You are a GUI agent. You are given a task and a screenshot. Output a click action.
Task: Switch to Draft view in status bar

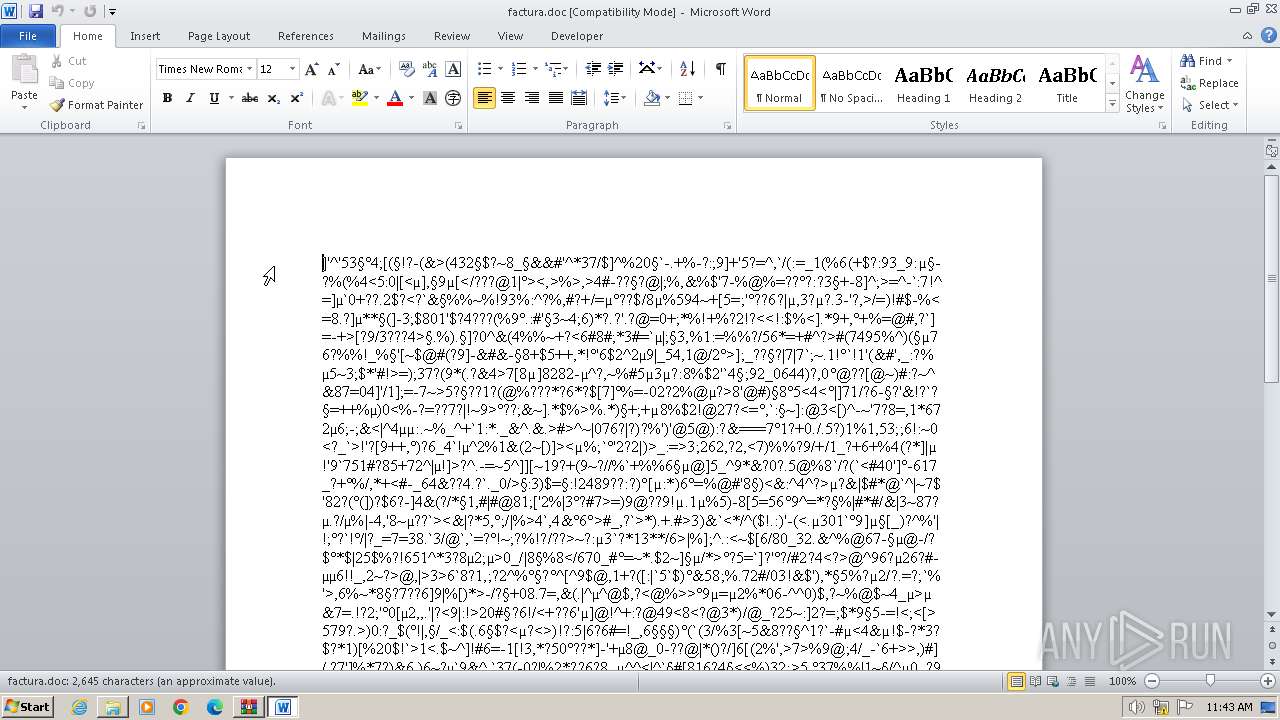click(x=1088, y=681)
